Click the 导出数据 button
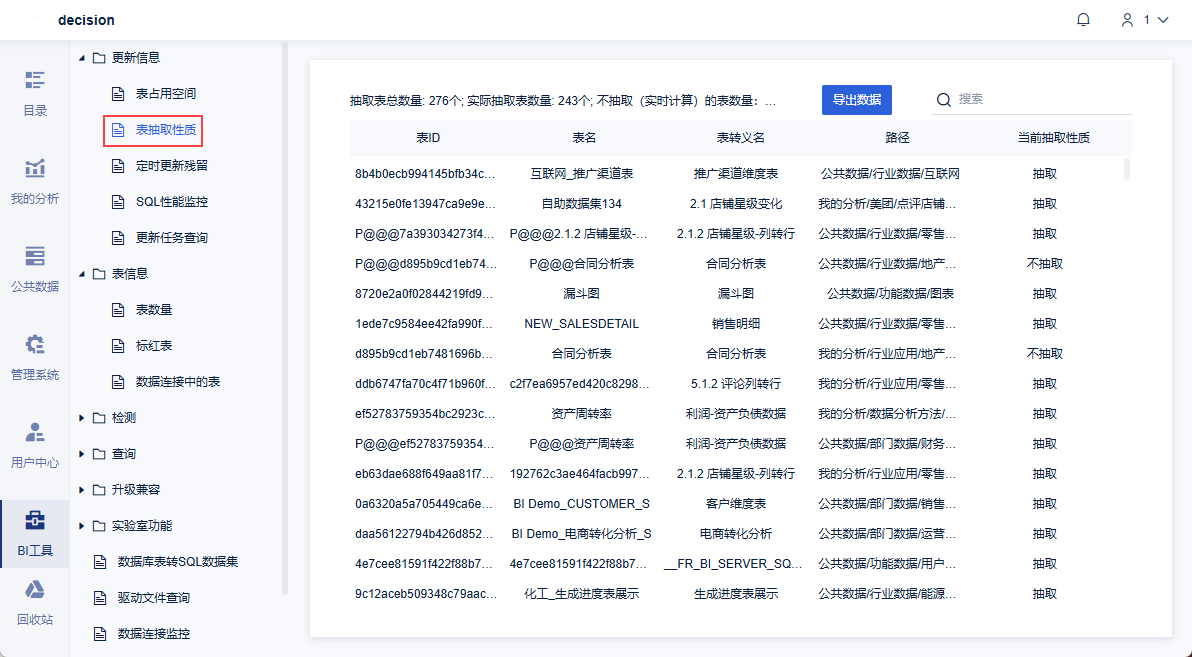Viewport: 1192px width, 657px height. point(857,100)
